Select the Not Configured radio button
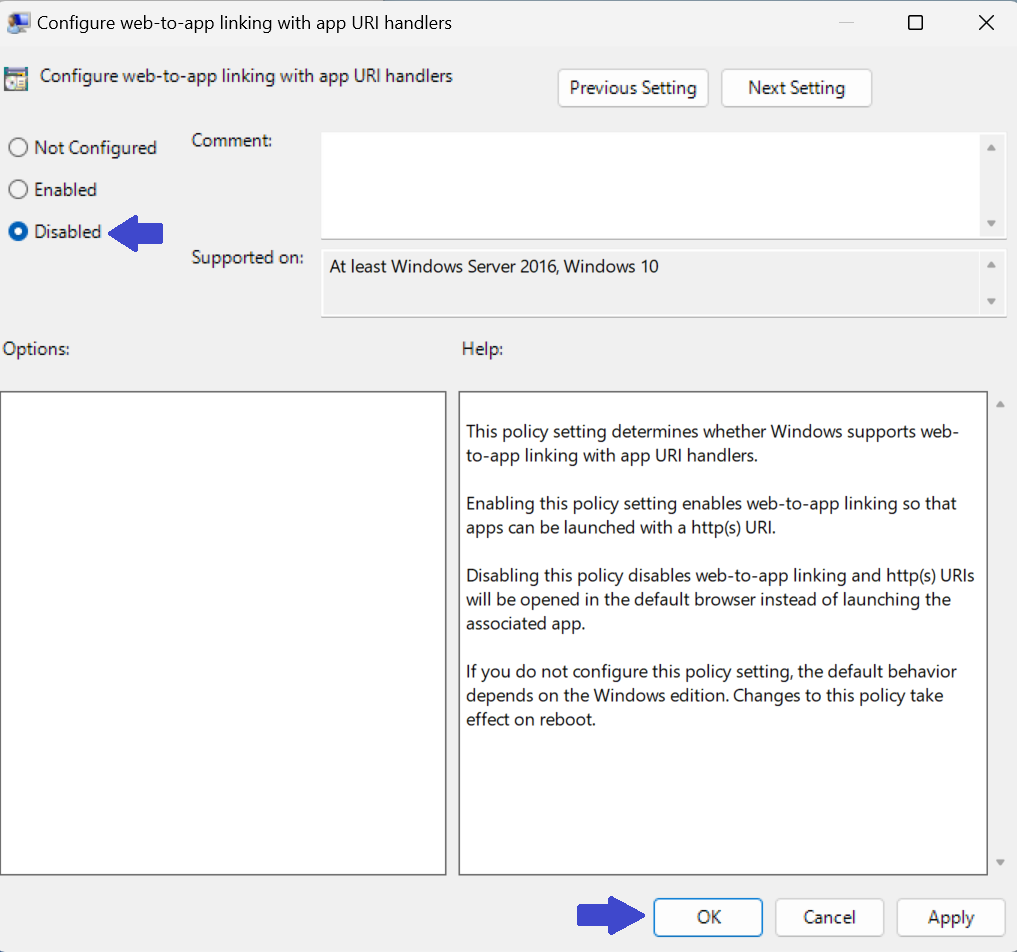Image resolution: width=1017 pixels, height=952 pixels. click(x=18, y=148)
